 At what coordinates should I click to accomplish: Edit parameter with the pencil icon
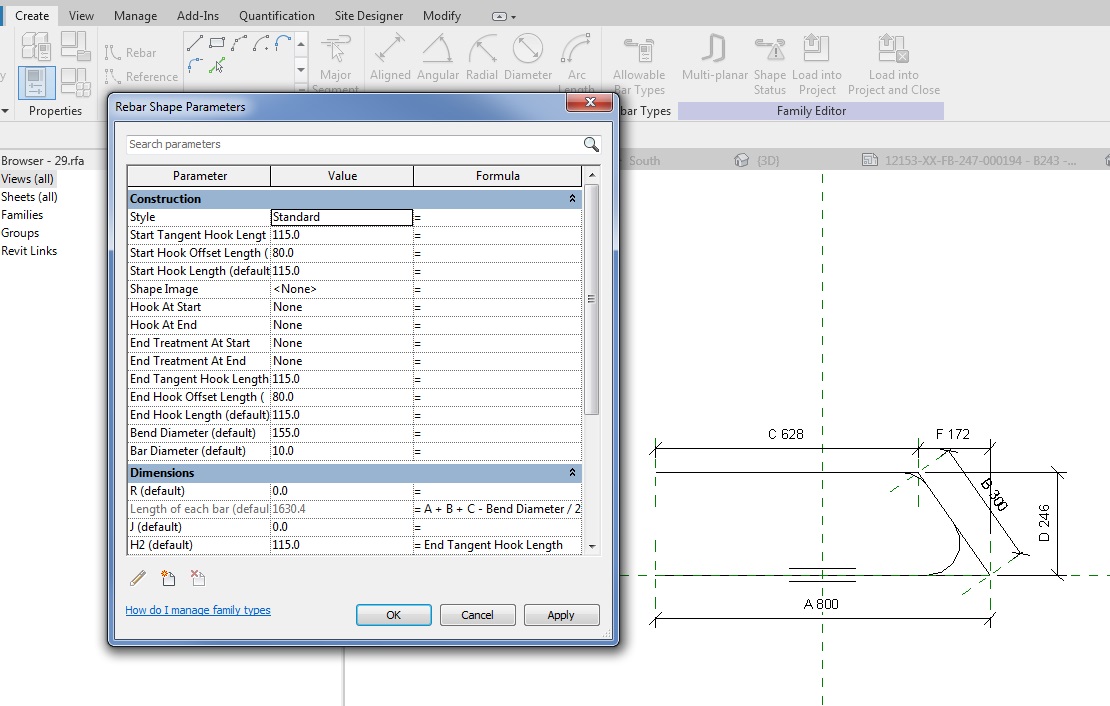(139, 577)
